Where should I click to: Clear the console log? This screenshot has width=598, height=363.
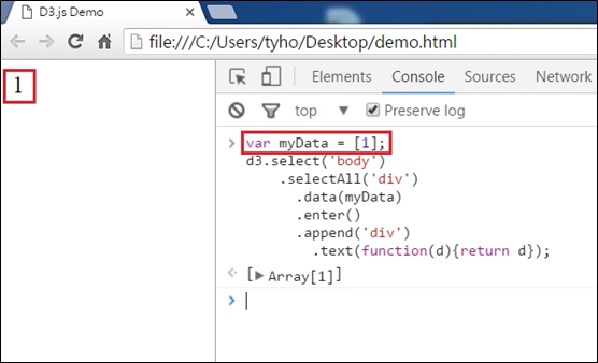[236, 111]
